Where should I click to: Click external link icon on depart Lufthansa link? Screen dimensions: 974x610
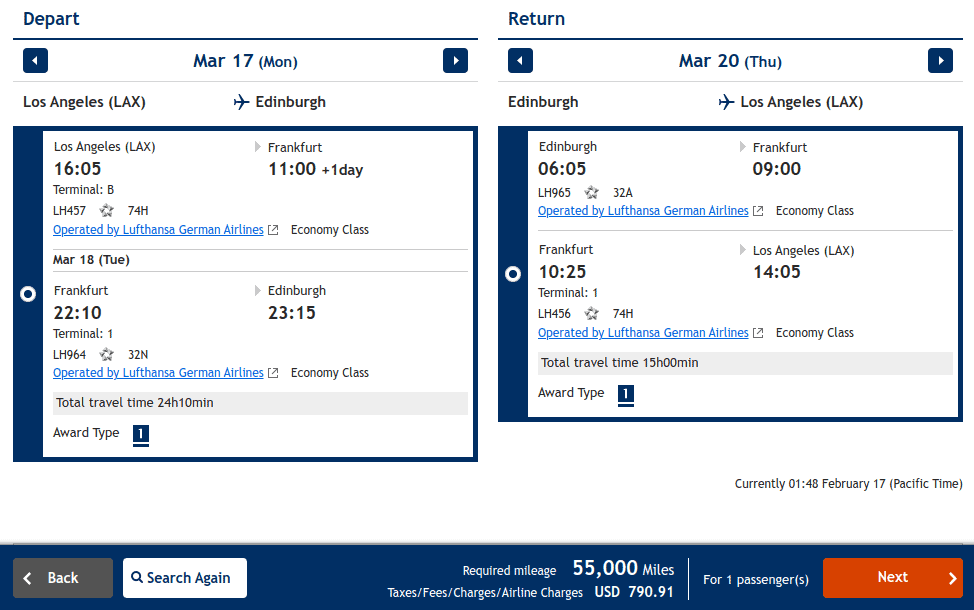(272, 229)
